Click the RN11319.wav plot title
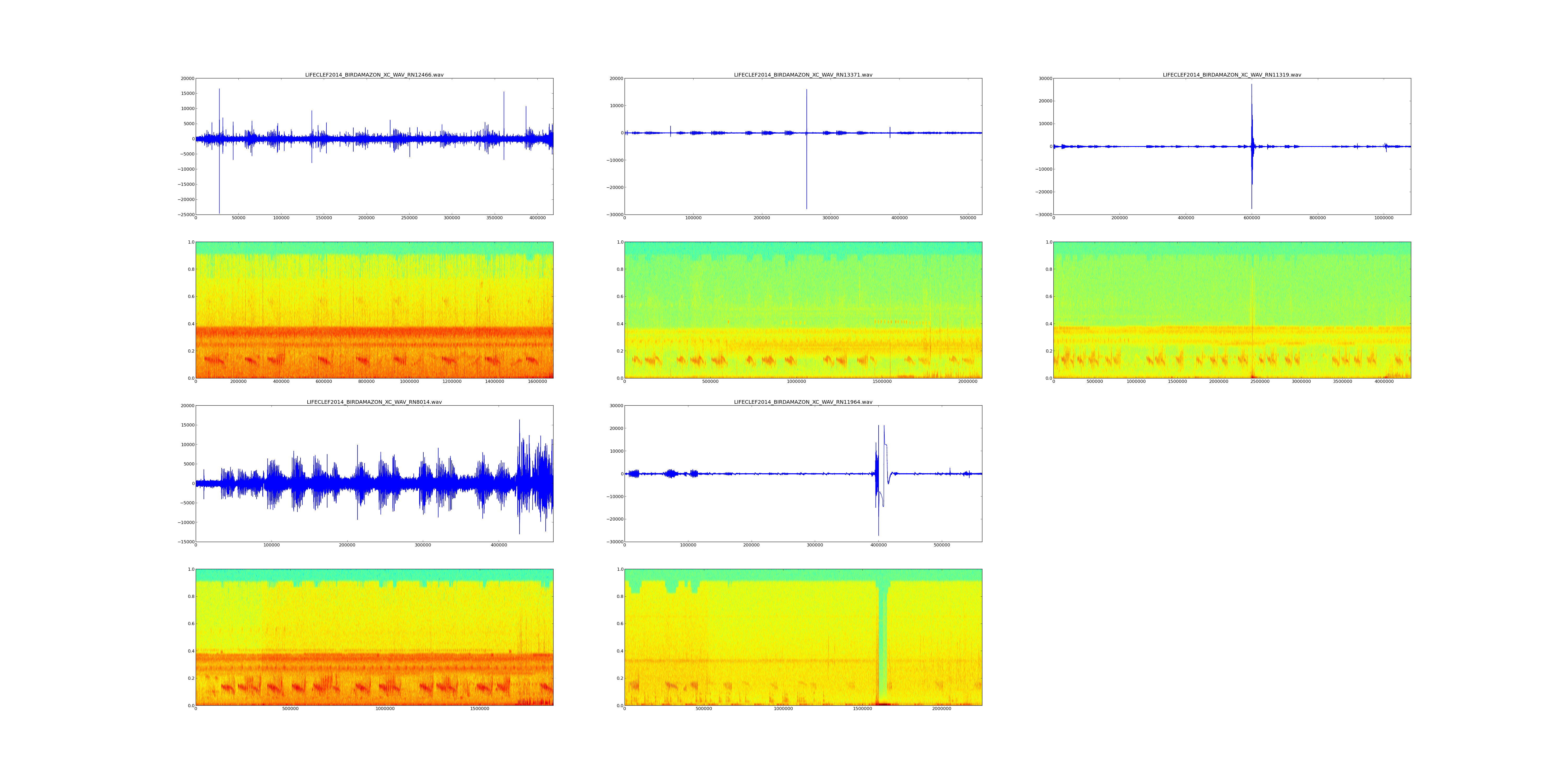Image resolution: width=1568 pixels, height=784 pixels. 1231,75
